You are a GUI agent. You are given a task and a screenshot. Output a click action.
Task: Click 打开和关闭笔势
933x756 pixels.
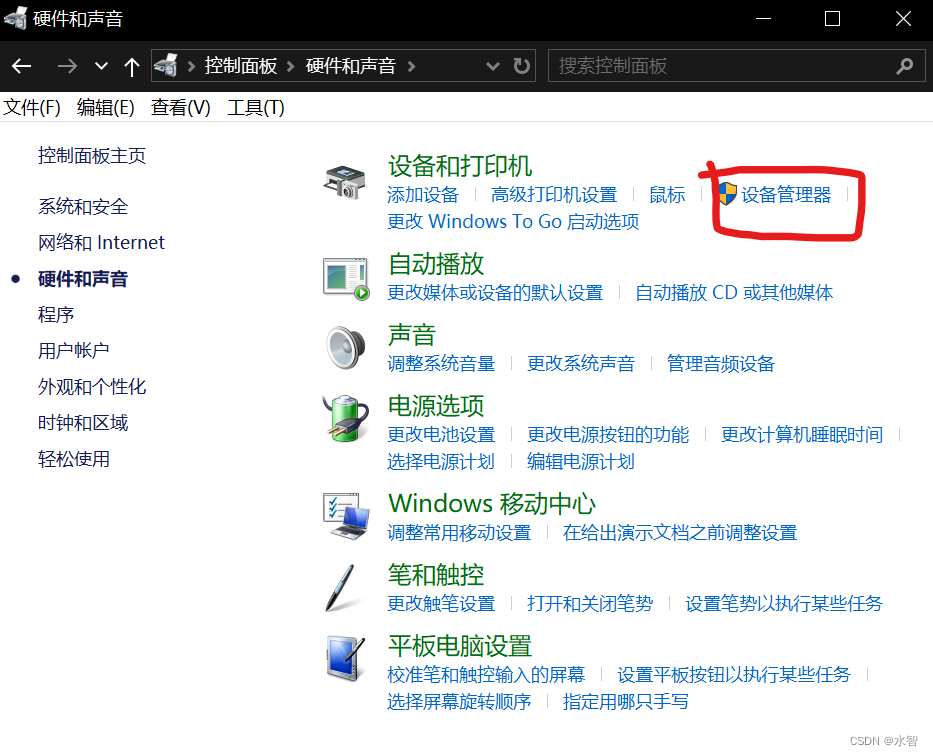pyautogui.click(x=590, y=603)
